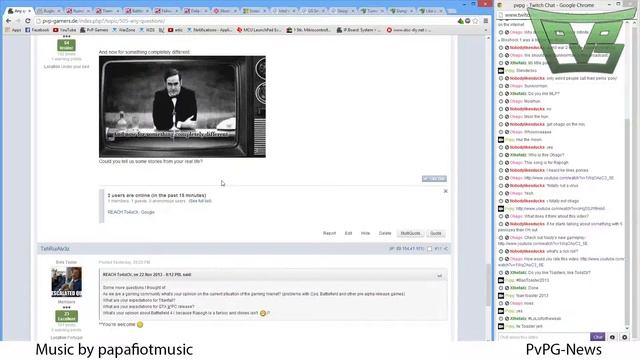The height and width of the screenshot is (360, 640).
Task: Click the Quote button
Action: [436, 233]
